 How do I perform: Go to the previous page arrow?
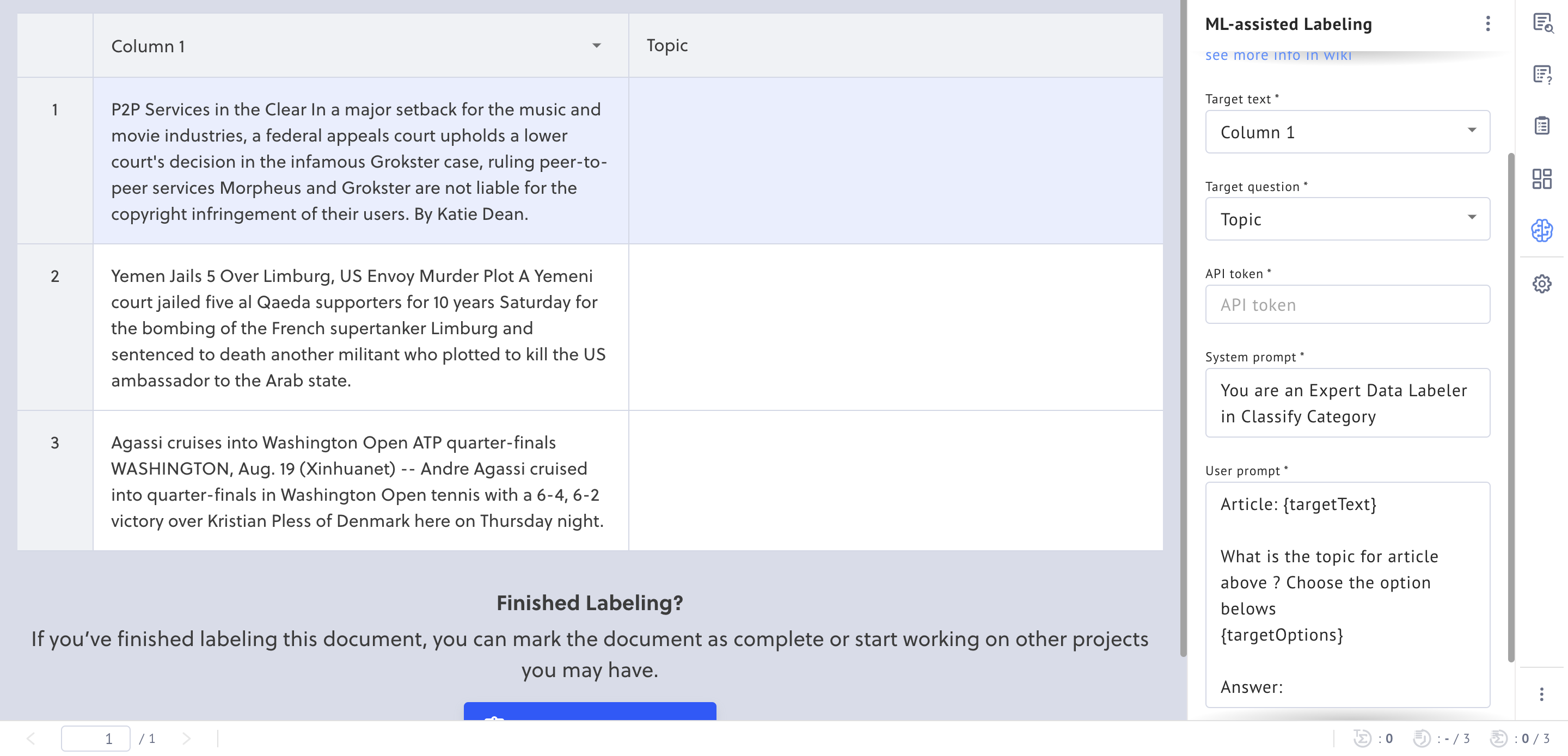(31, 739)
